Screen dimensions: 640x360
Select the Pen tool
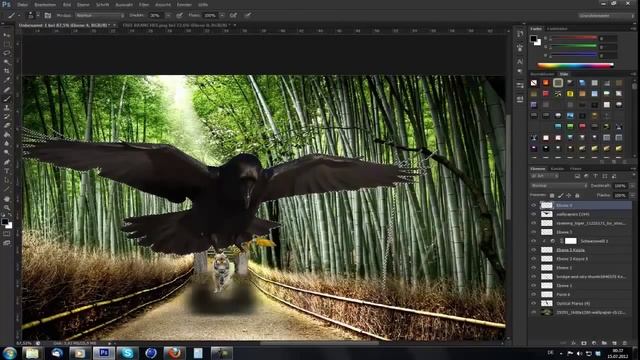point(7,162)
